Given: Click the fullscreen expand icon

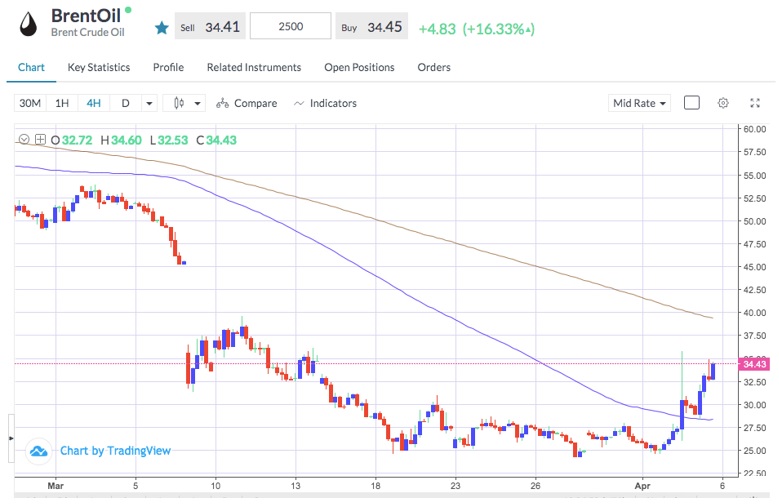Looking at the screenshot, I should tap(755, 103).
